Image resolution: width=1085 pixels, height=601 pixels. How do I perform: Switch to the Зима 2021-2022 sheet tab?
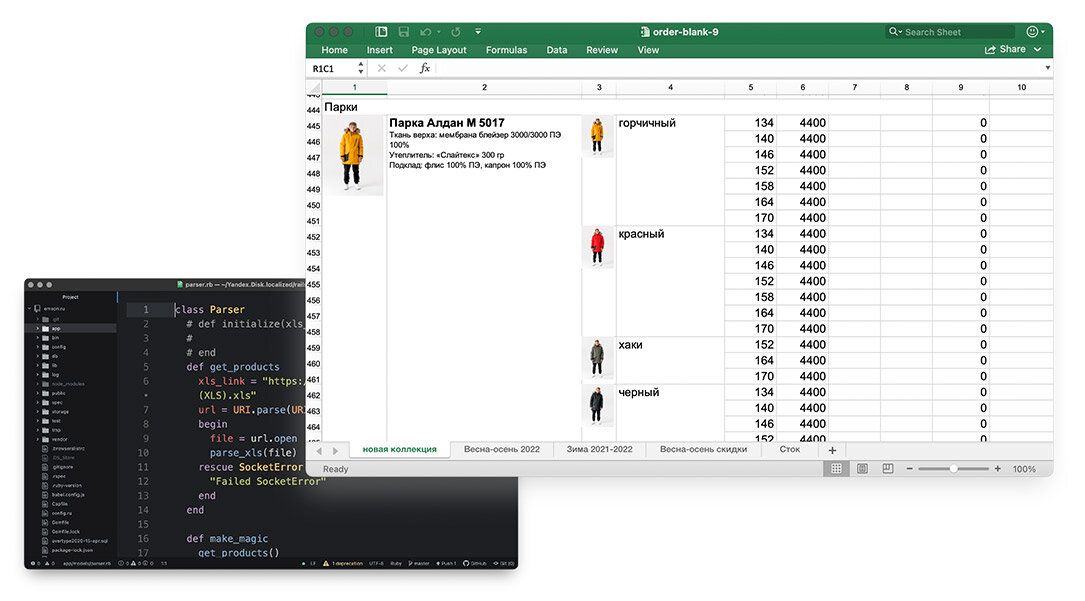click(599, 450)
